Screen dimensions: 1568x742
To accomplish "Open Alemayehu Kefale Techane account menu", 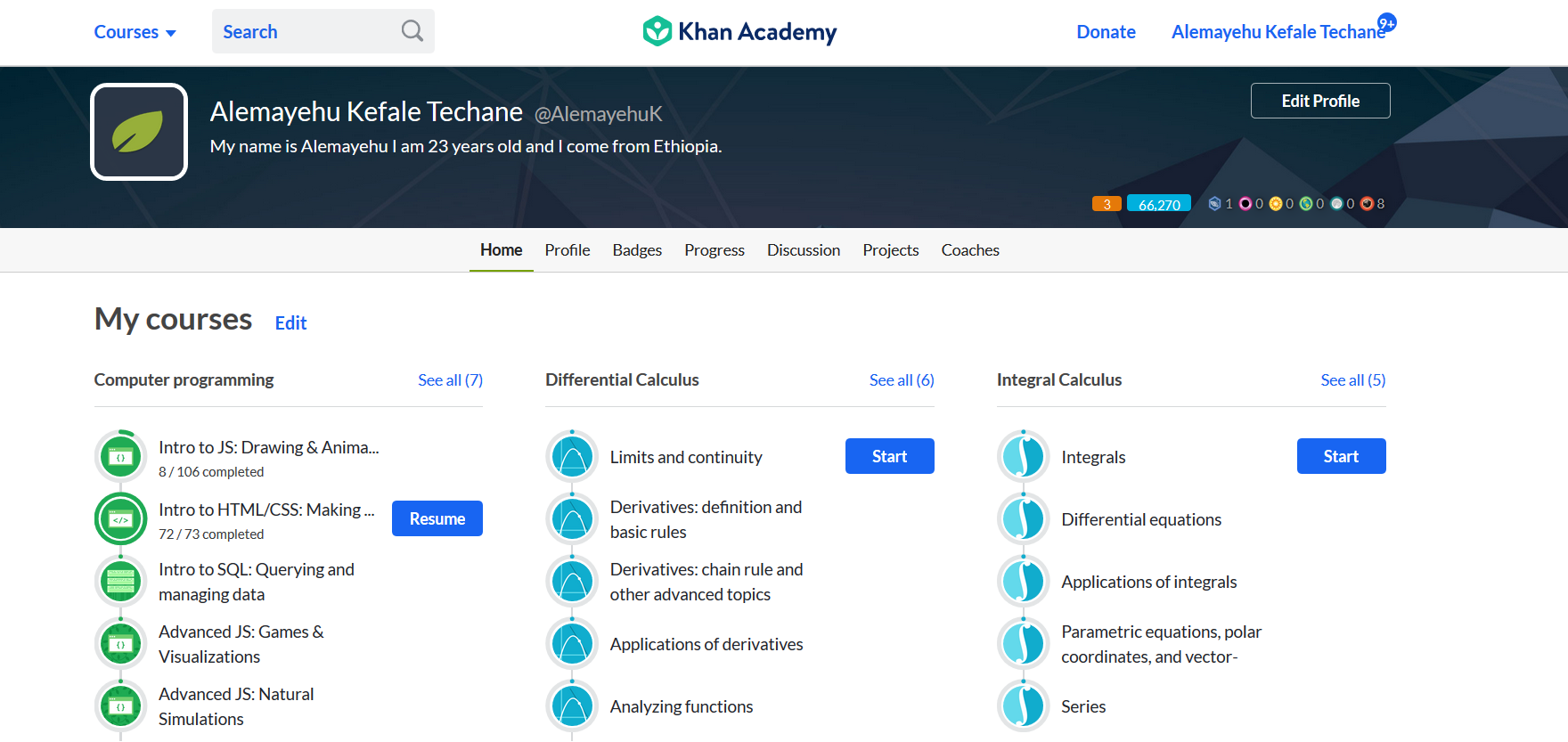I will (1278, 32).
